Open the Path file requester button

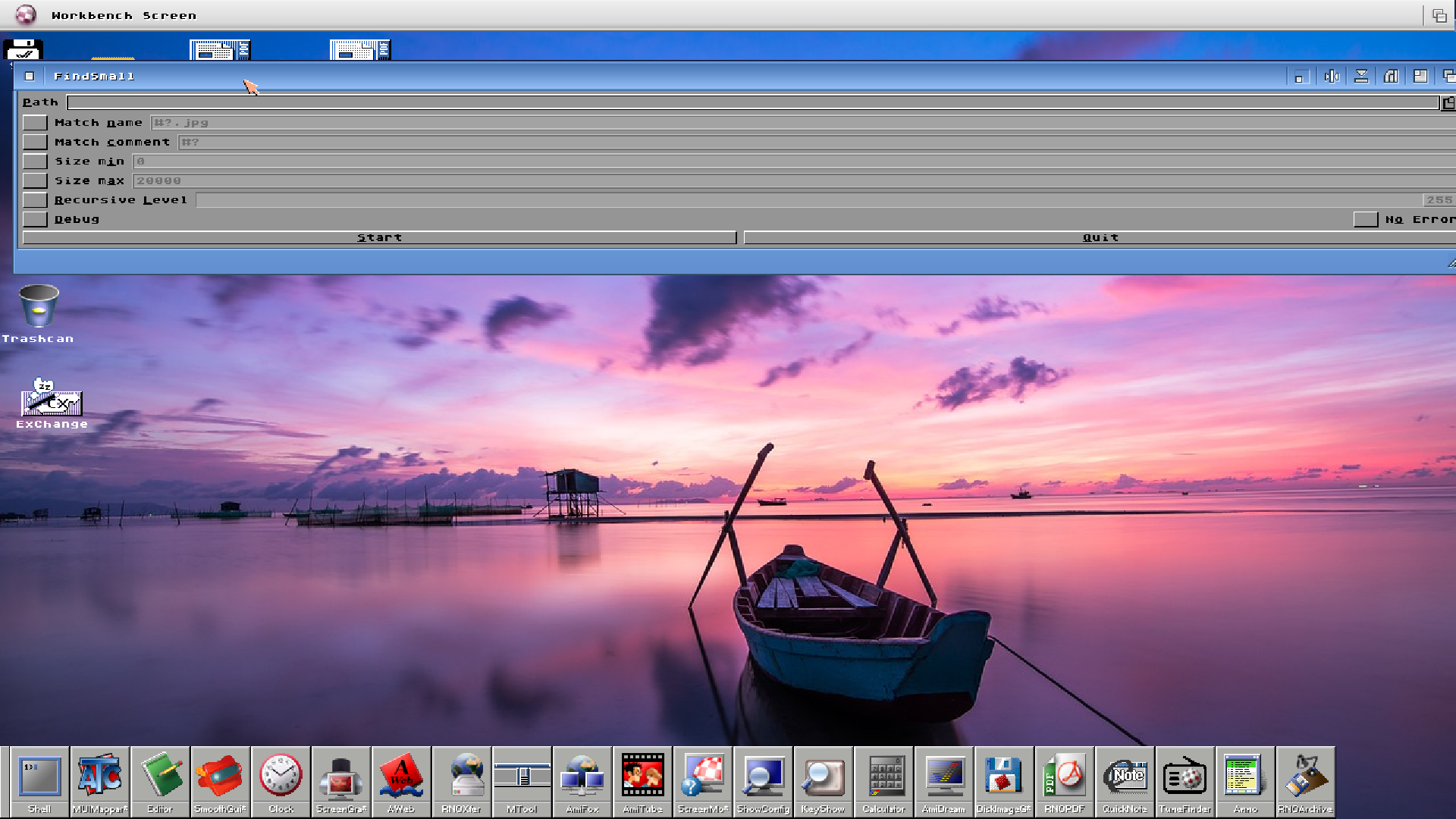click(1448, 103)
